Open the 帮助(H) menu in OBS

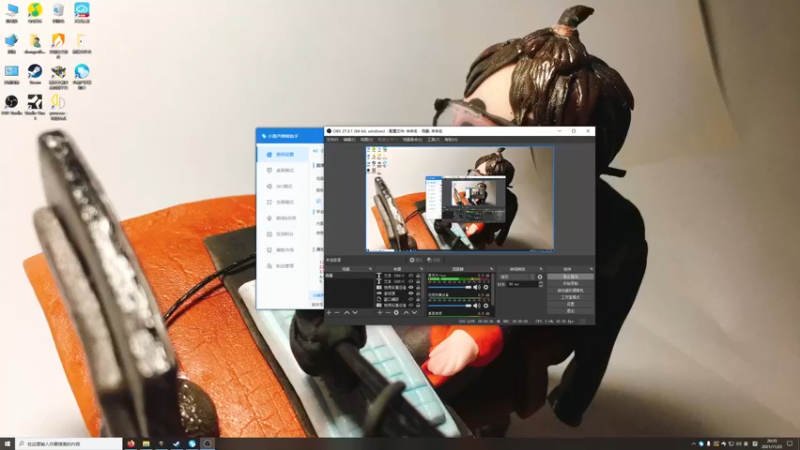tap(451, 139)
